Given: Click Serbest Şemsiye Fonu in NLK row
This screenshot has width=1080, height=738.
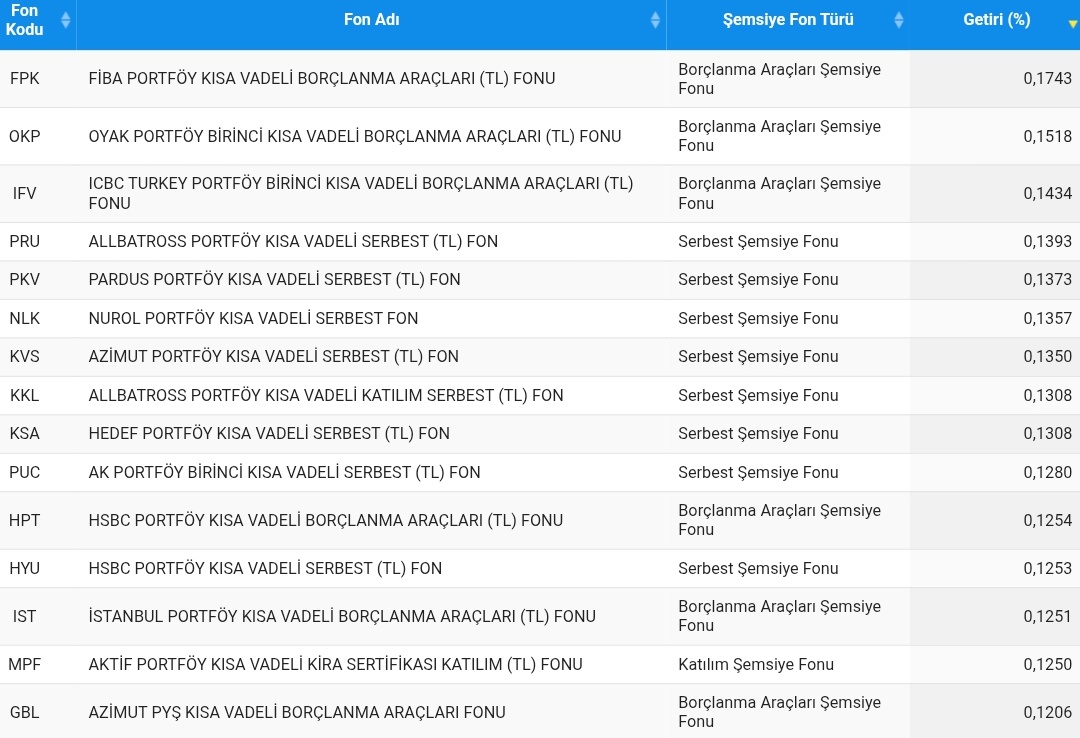Looking at the screenshot, I should (x=758, y=318).
